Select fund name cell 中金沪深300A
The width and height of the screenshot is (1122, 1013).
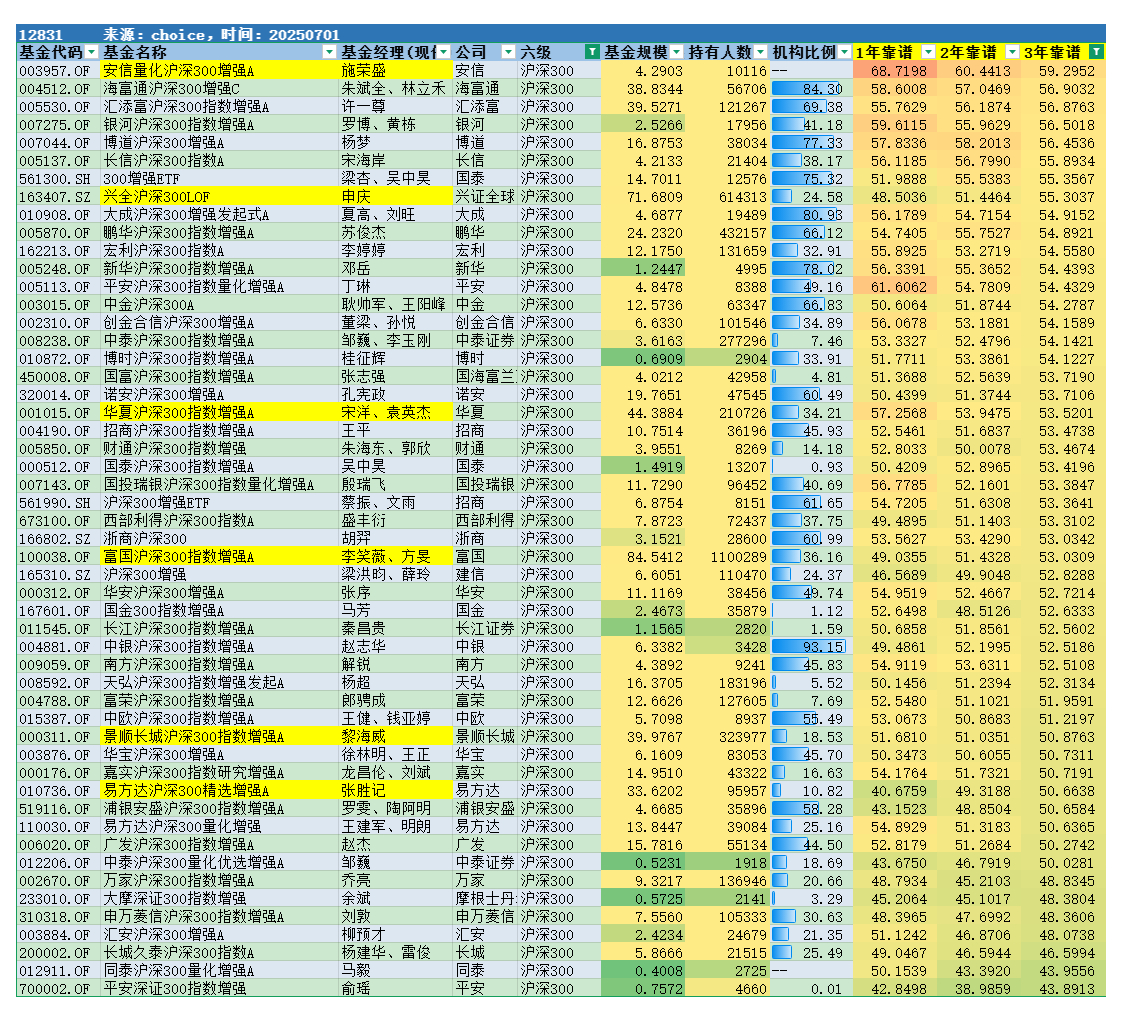tap(219, 305)
